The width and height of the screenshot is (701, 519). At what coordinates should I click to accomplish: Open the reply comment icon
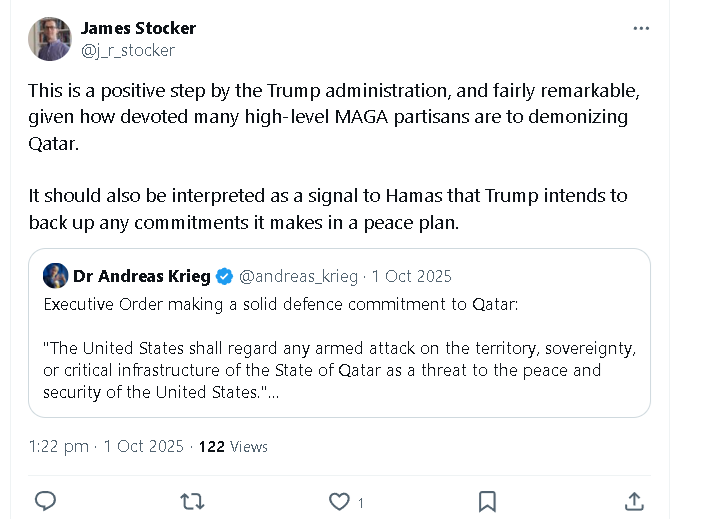point(45,501)
